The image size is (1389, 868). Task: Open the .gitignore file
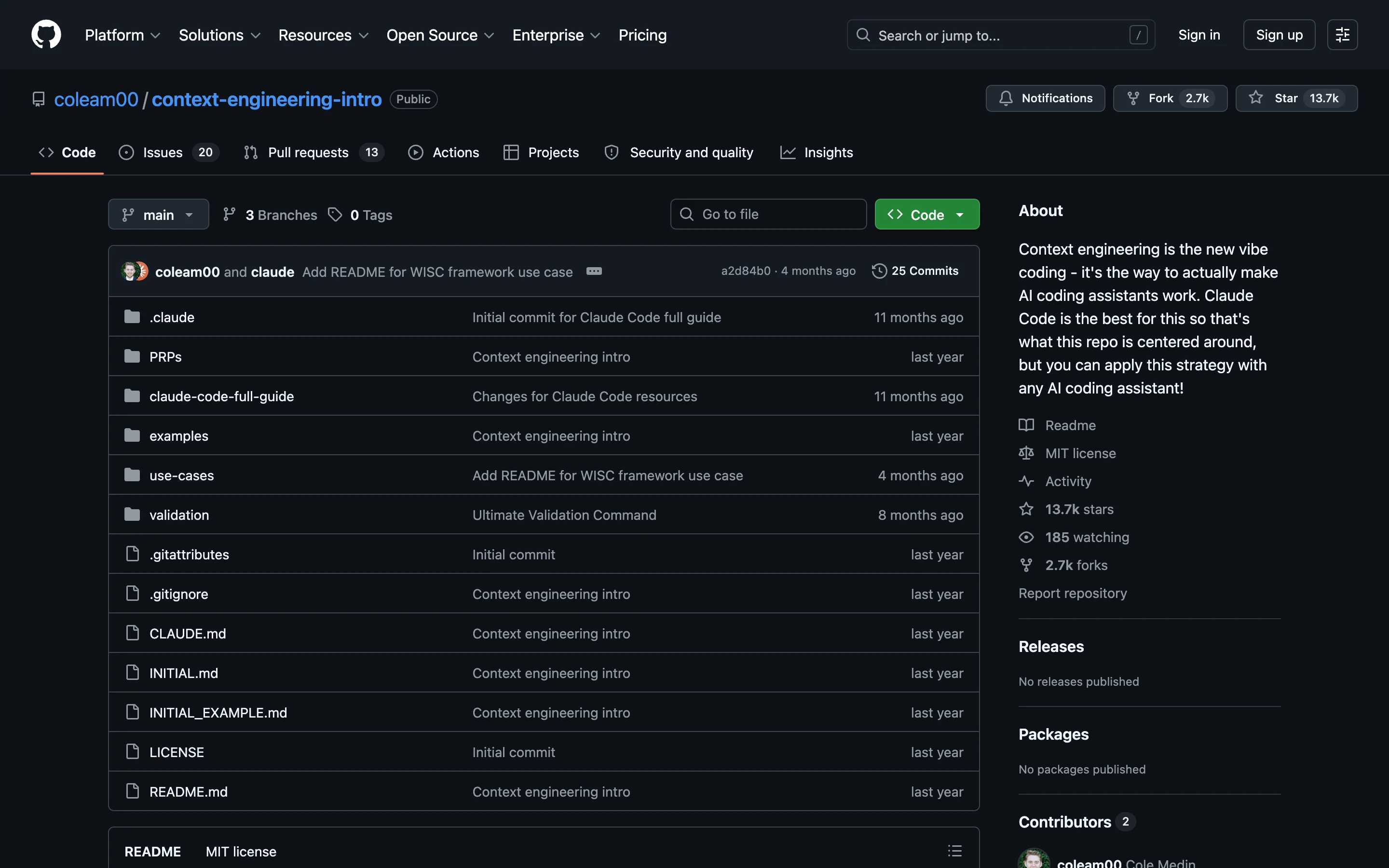[178, 594]
